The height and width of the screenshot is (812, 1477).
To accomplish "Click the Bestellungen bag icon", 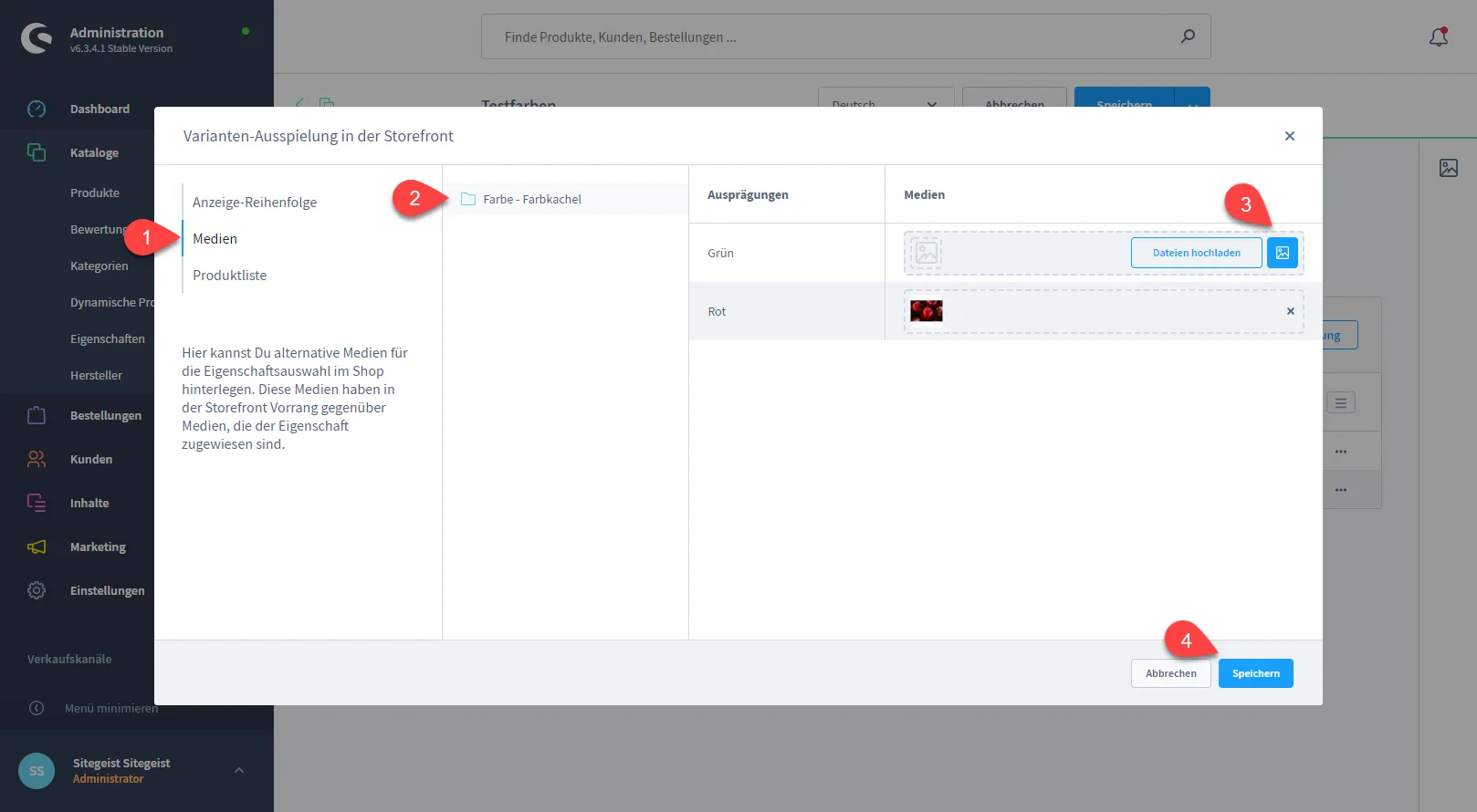I will (37, 415).
